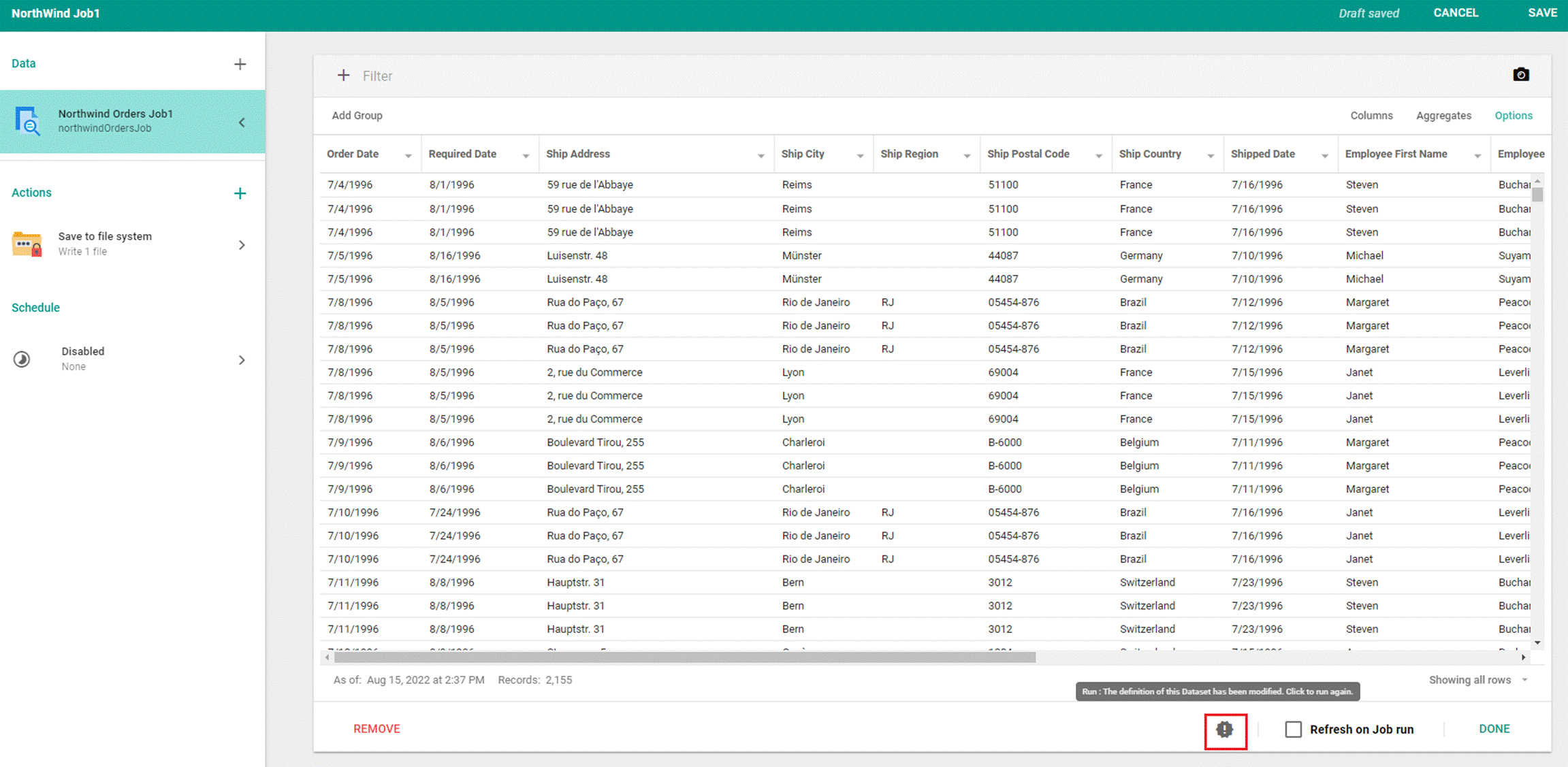This screenshot has height=767, width=1568.
Task: Open the Columns tab
Action: pos(1371,116)
